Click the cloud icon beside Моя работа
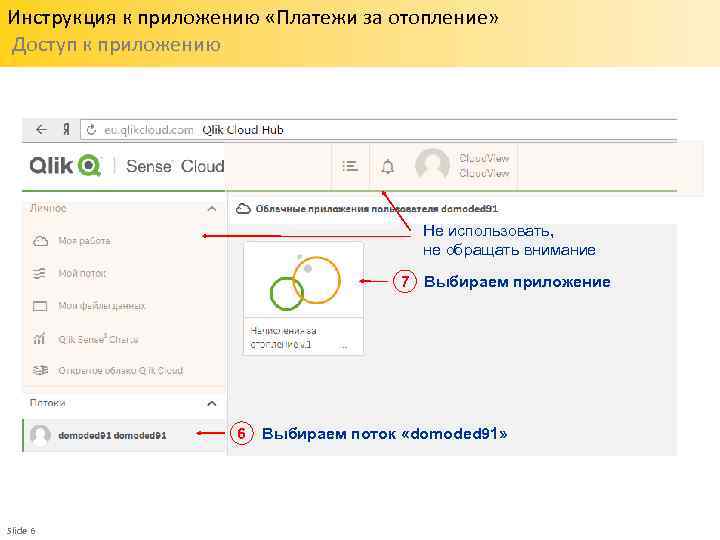The height and width of the screenshot is (540, 720). coord(40,241)
